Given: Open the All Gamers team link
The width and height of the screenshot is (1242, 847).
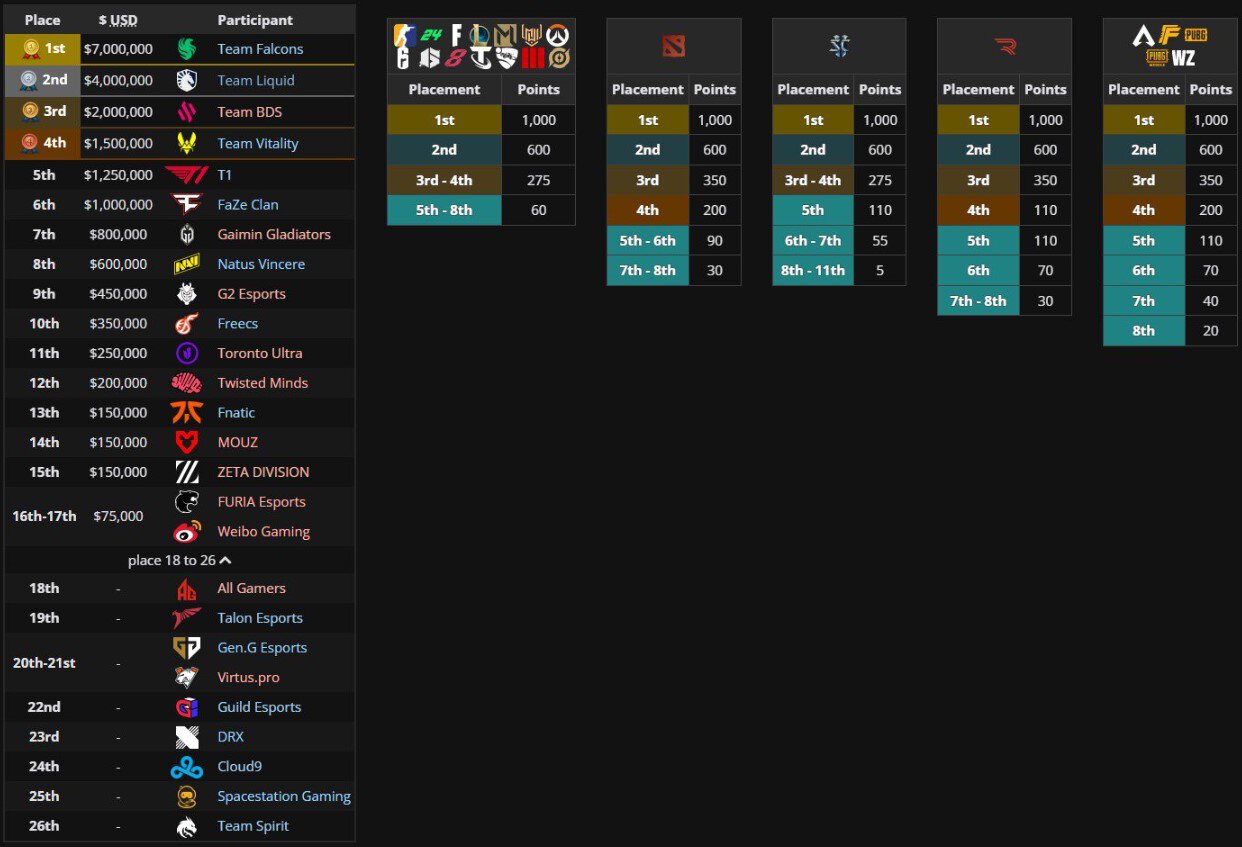Looking at the screenshot, I should pos(252,588).
